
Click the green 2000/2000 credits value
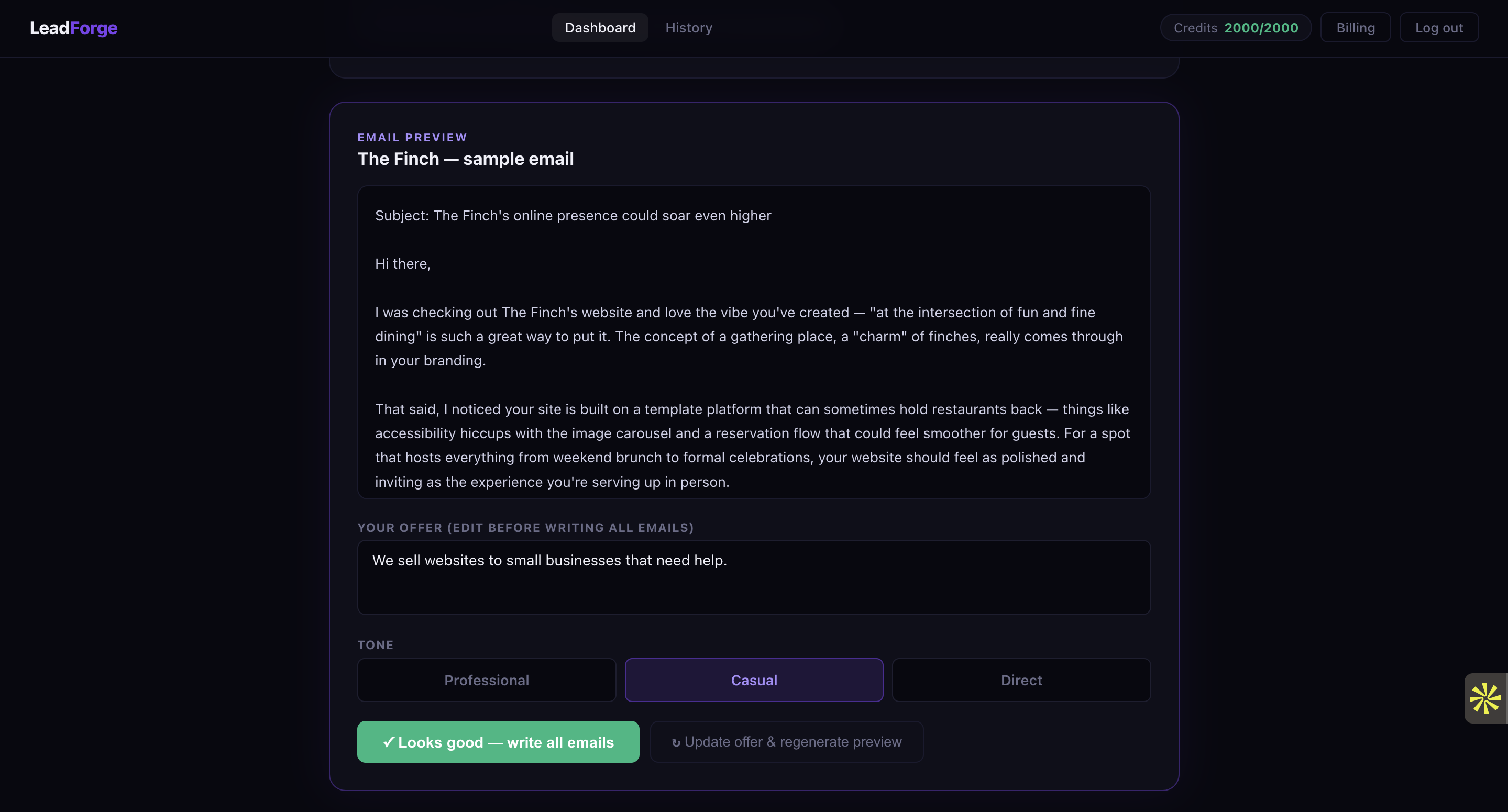coord(1261,28)
